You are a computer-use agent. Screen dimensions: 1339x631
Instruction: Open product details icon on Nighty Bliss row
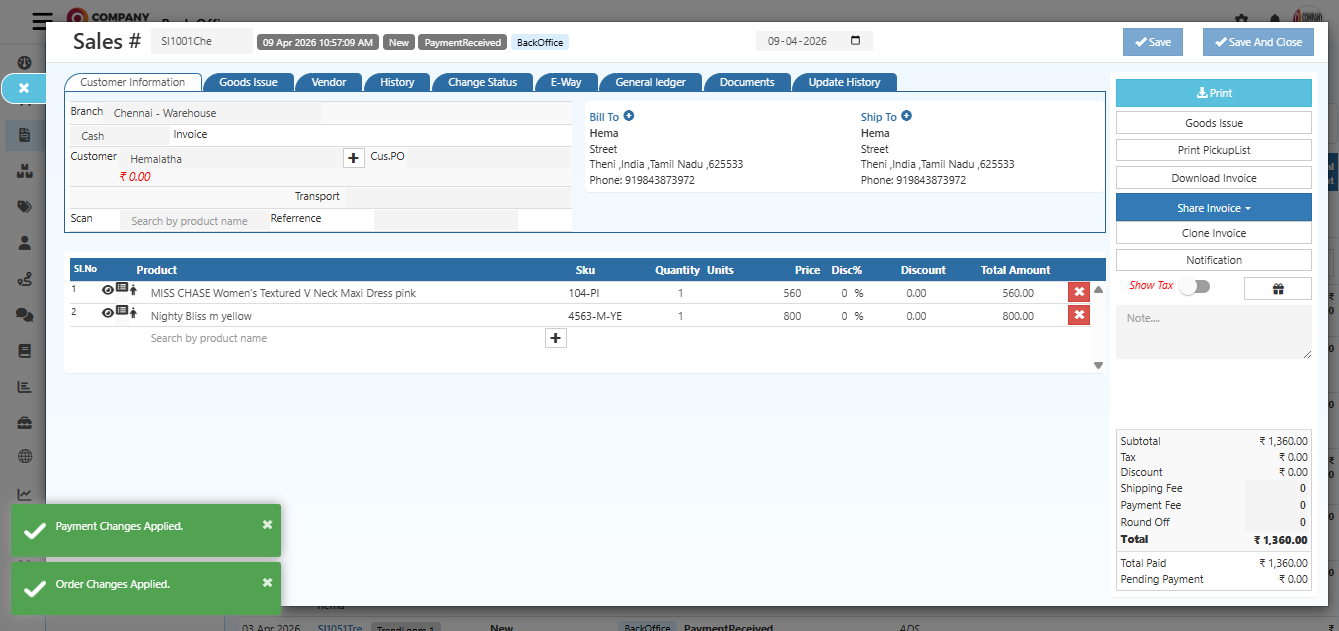point(120,312)
